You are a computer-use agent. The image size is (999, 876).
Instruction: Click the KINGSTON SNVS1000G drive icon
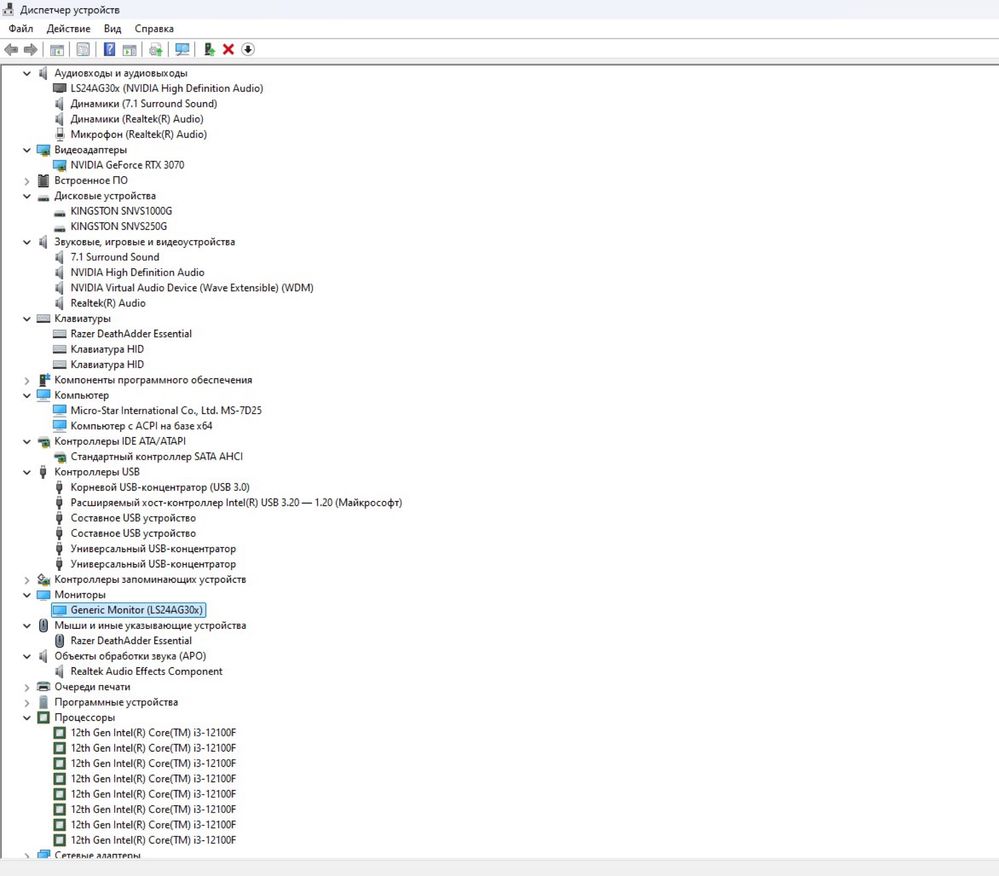[x=60, y=212]
